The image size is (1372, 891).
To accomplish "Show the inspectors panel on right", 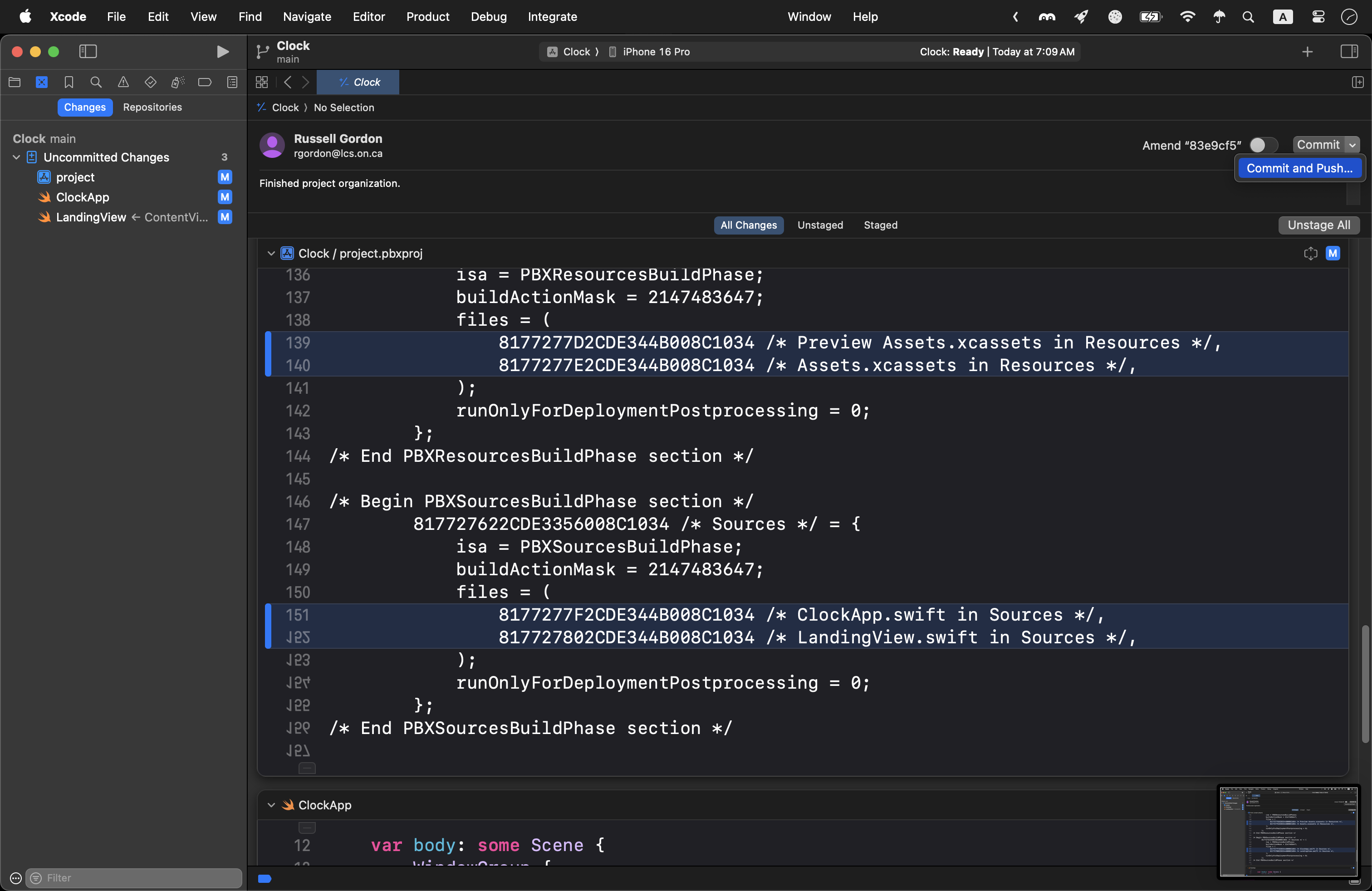I will click(x=1349, y=52).
